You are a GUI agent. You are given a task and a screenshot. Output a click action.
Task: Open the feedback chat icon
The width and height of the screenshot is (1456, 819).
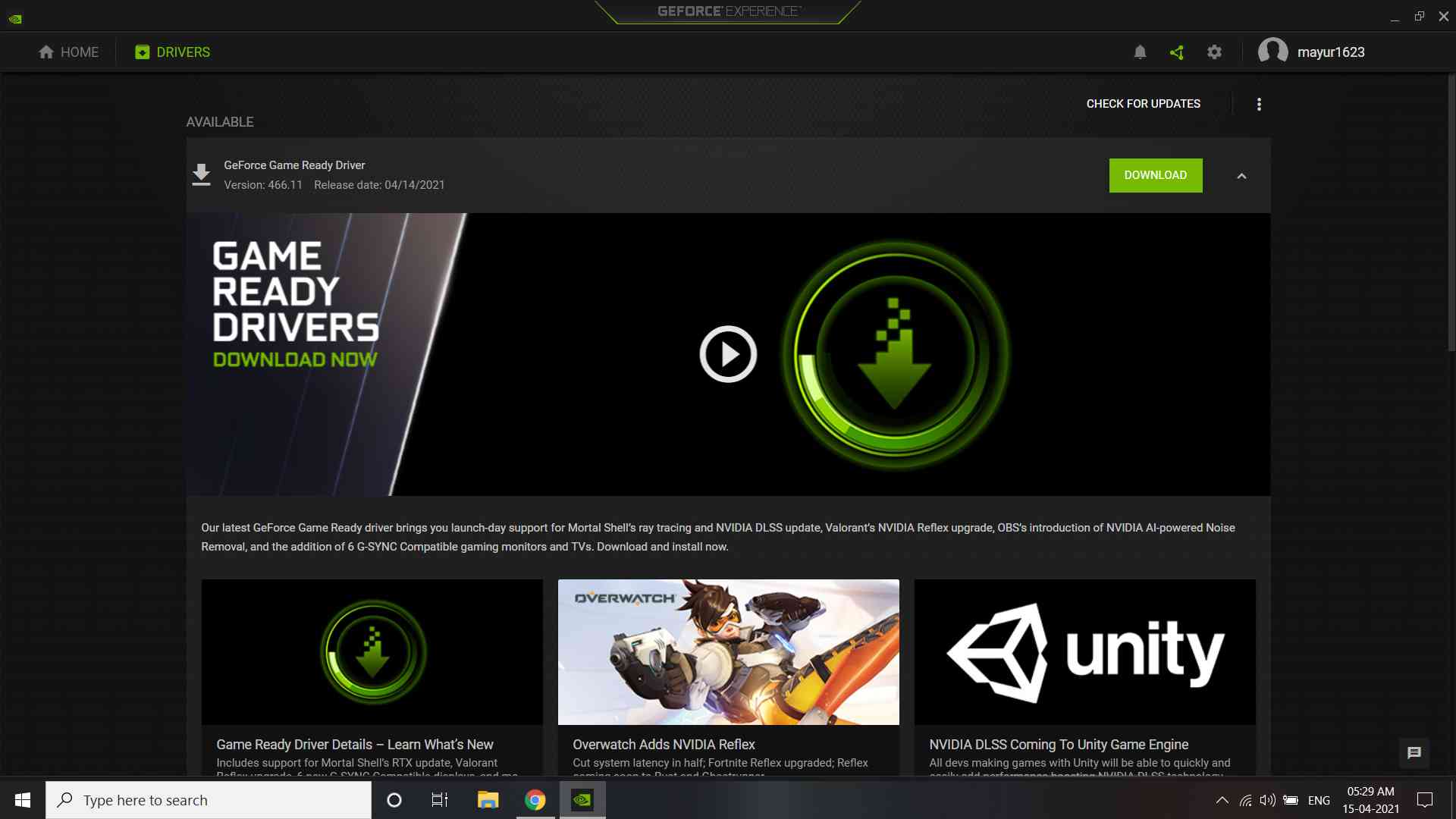[x=1414, y=753]
